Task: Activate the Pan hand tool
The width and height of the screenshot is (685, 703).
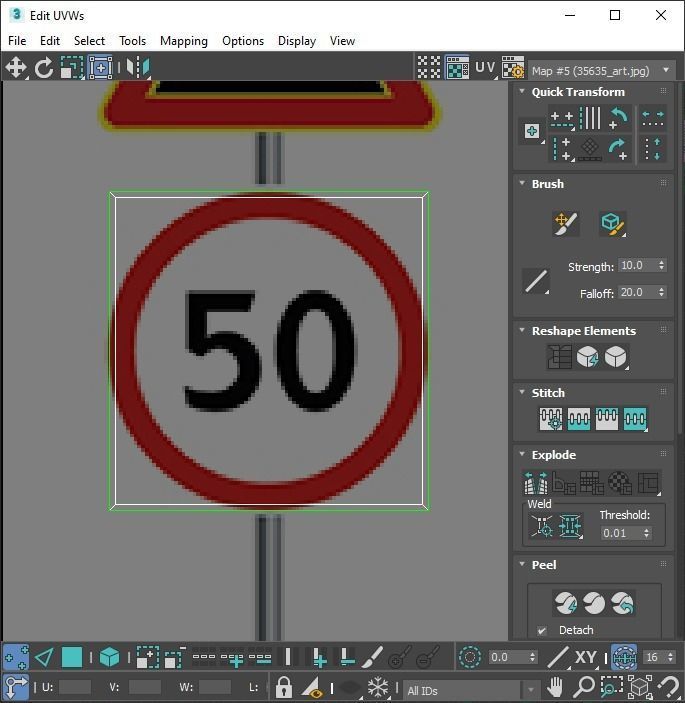Action: pyautogui.click(x=555, y=687)
